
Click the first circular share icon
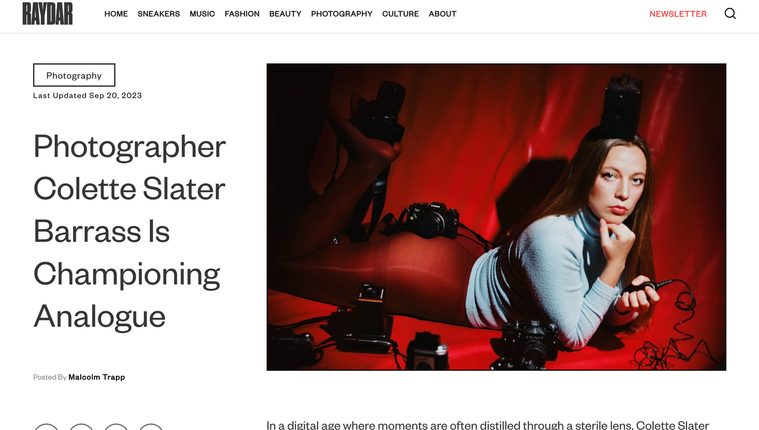point(46,427)
